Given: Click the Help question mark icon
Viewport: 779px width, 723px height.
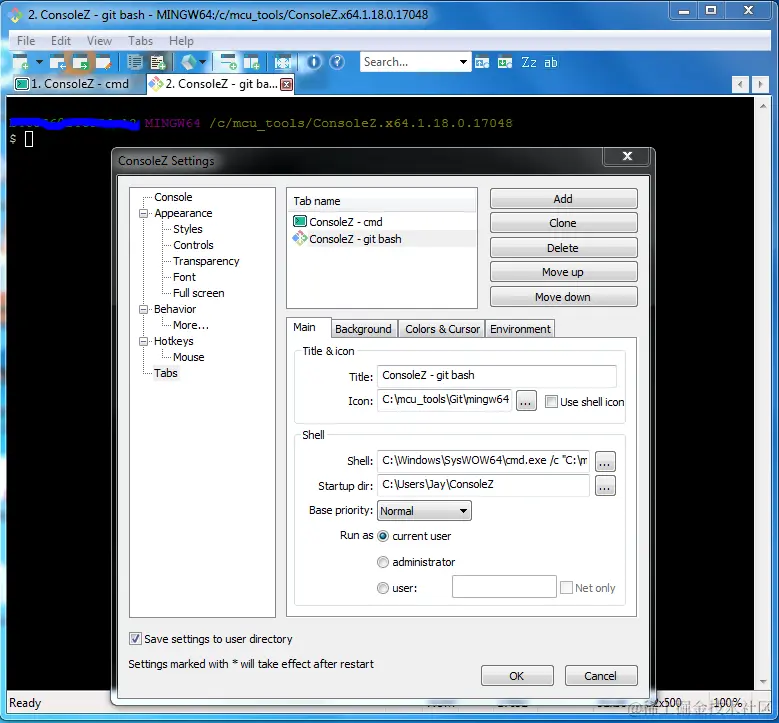Looking at the screenshot, I should [x=337, y=62].
